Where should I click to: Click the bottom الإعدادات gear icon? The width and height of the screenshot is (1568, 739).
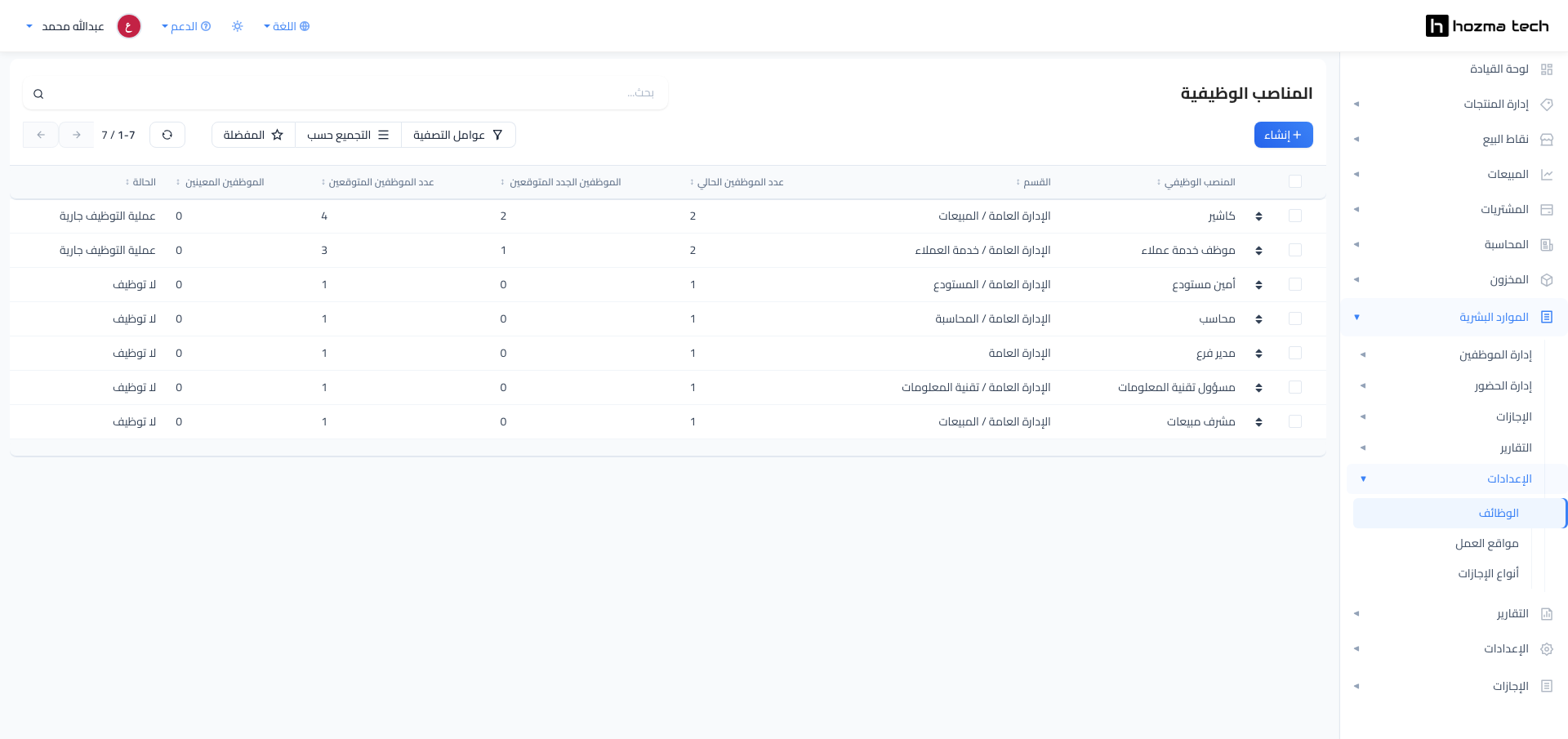(1546, 649)
